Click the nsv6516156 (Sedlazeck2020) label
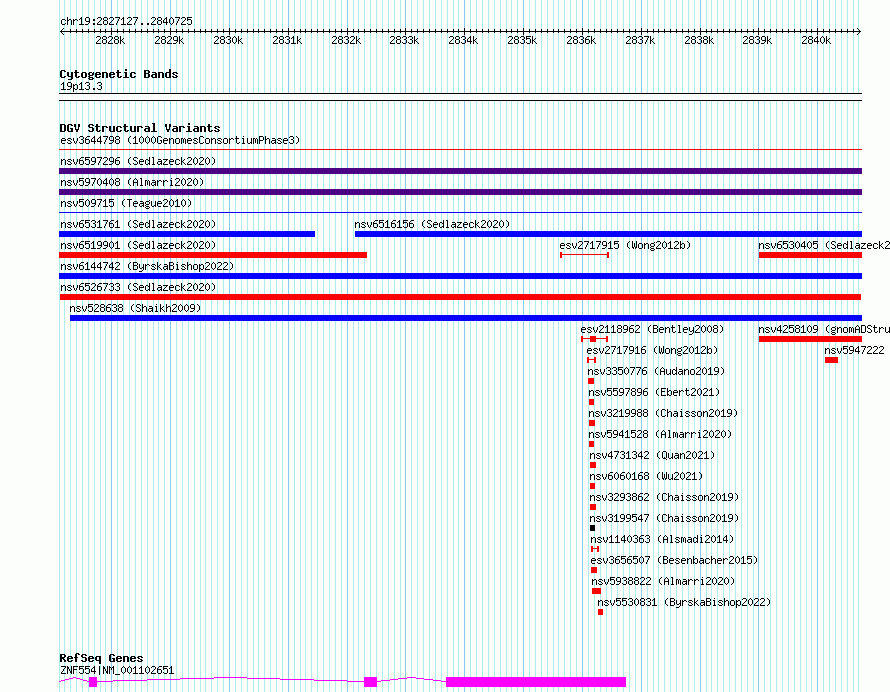The height and width of the screenshot is (692, 890). click(x=432, y=224)
